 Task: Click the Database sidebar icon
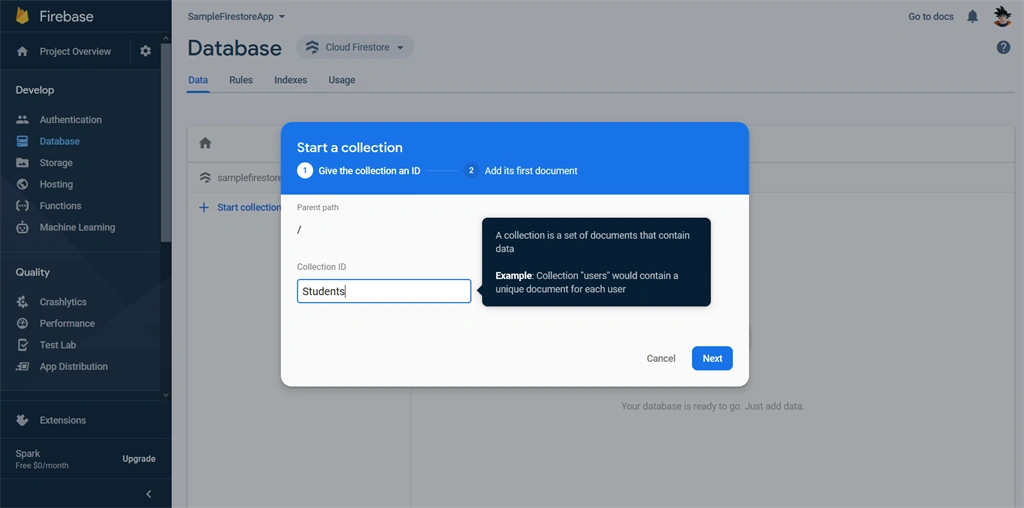point(22,141)
